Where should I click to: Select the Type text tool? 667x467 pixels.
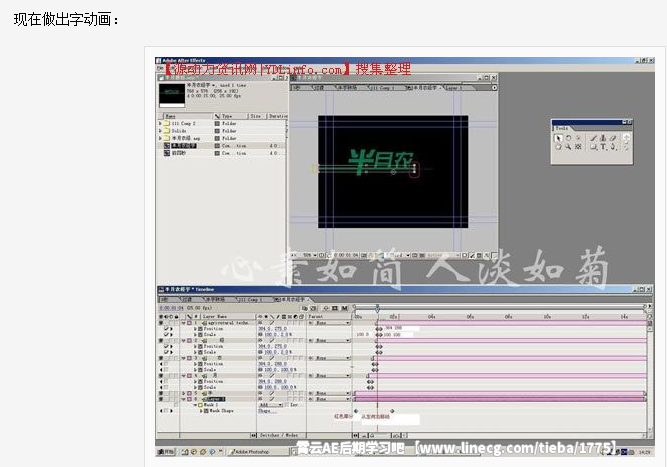[x=603, y=147]
